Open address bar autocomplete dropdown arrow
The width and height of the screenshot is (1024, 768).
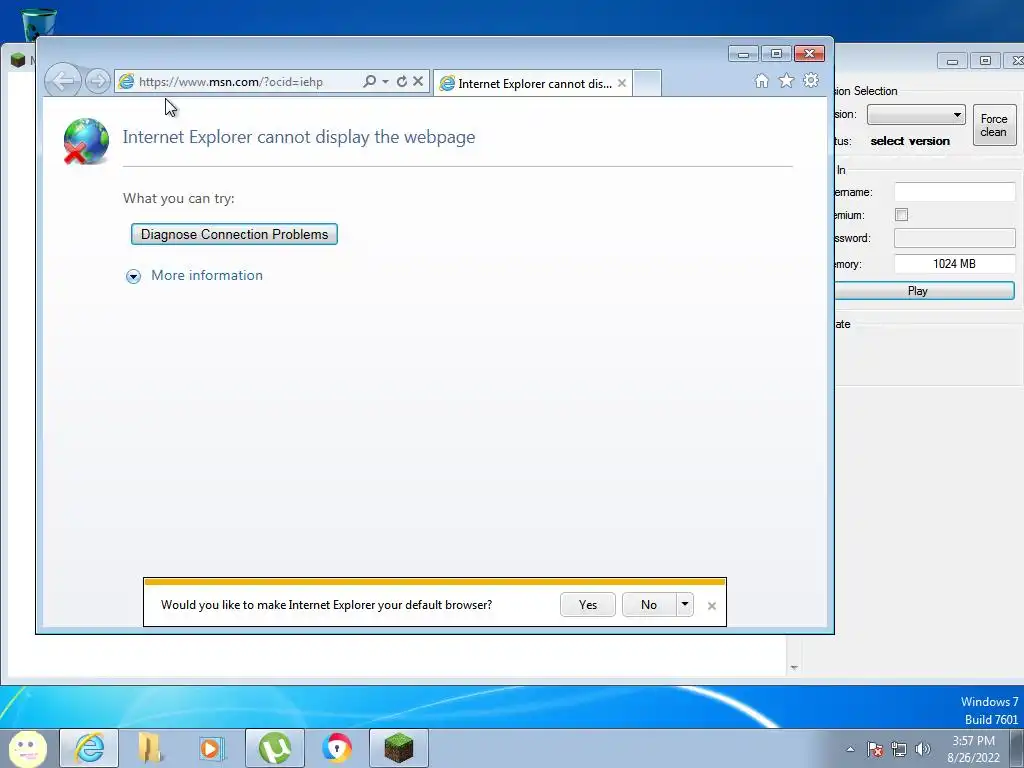pyautogui.click(x=385, y=82)
